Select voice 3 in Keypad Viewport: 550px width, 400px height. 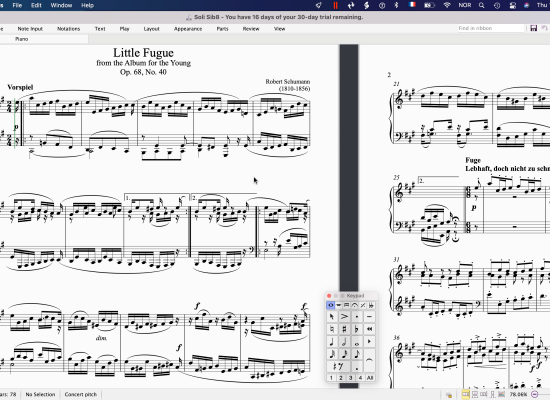coord(350,378)
